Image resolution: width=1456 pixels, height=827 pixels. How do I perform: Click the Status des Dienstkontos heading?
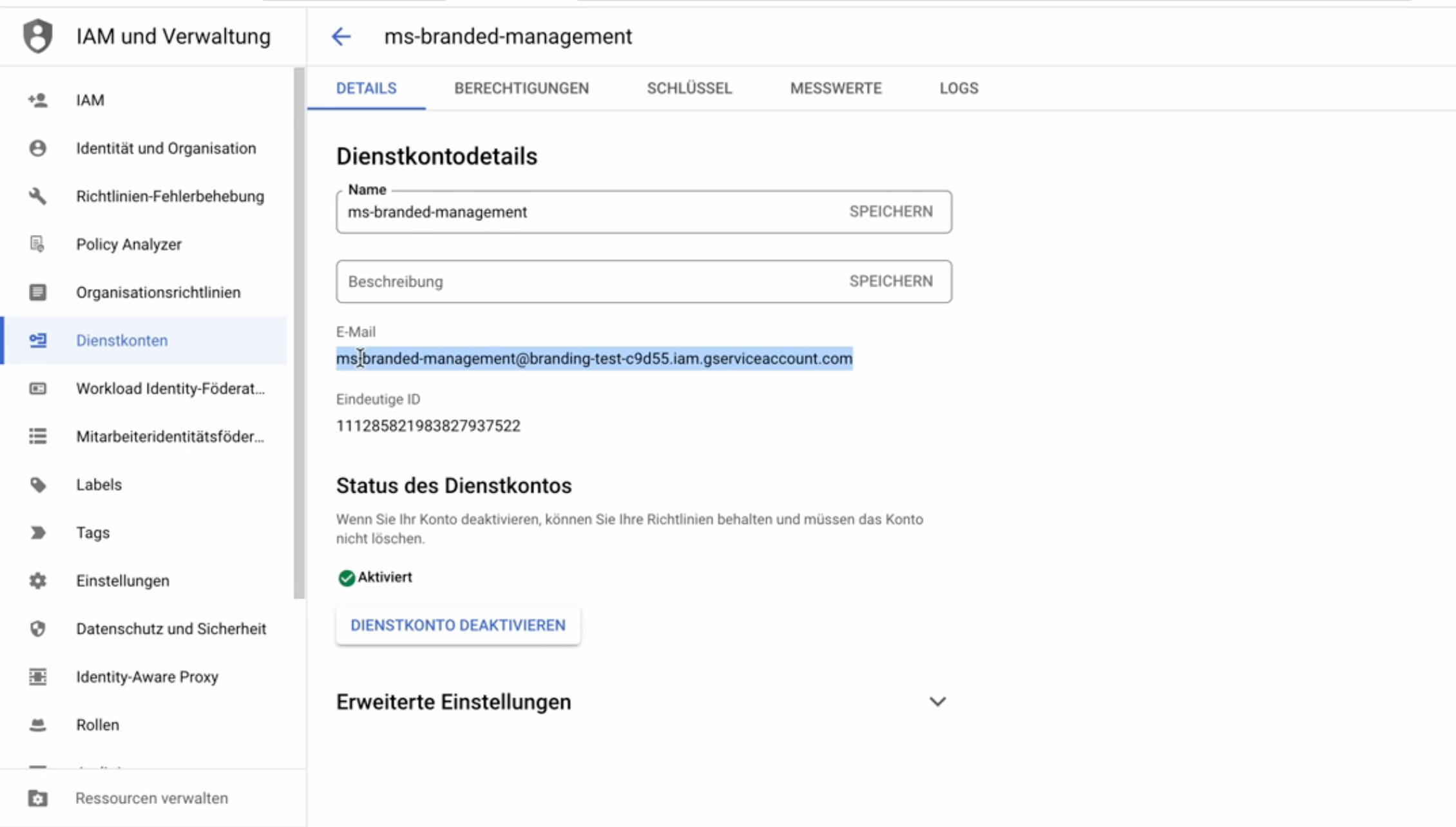coord(454,485)
